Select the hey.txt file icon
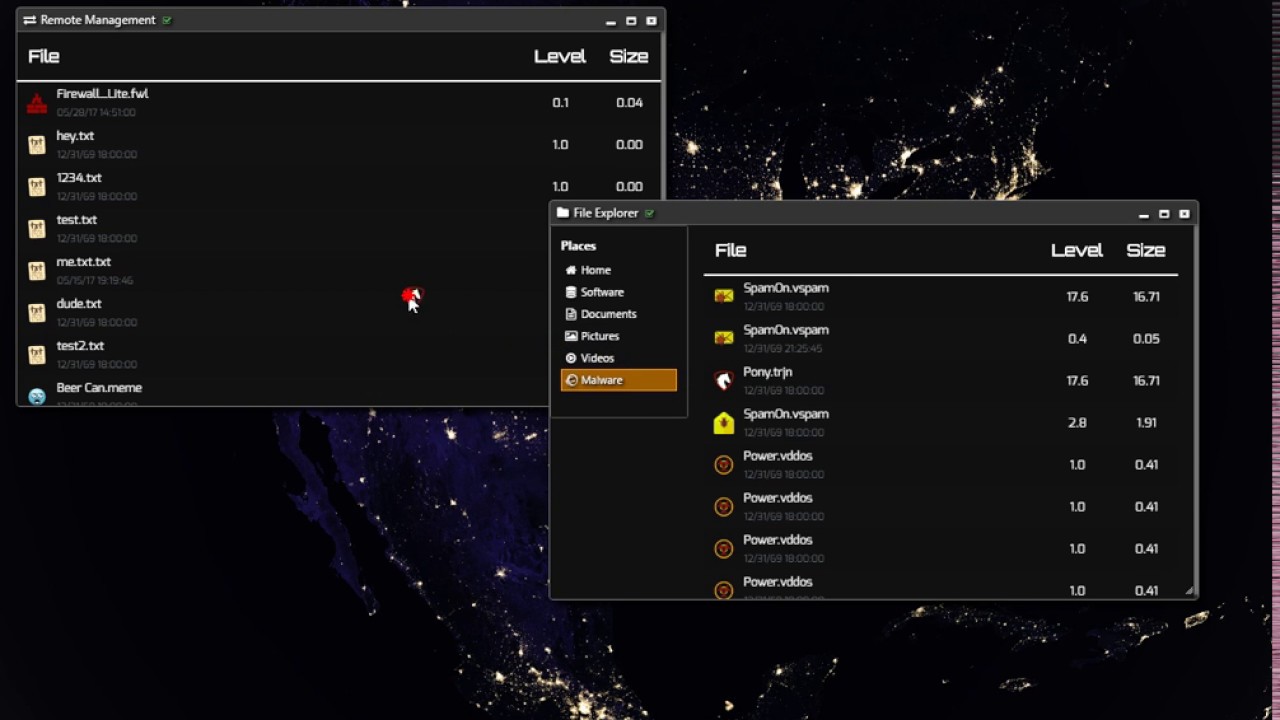This screenshot has width=1280, height=720. (x=37, y=145)
